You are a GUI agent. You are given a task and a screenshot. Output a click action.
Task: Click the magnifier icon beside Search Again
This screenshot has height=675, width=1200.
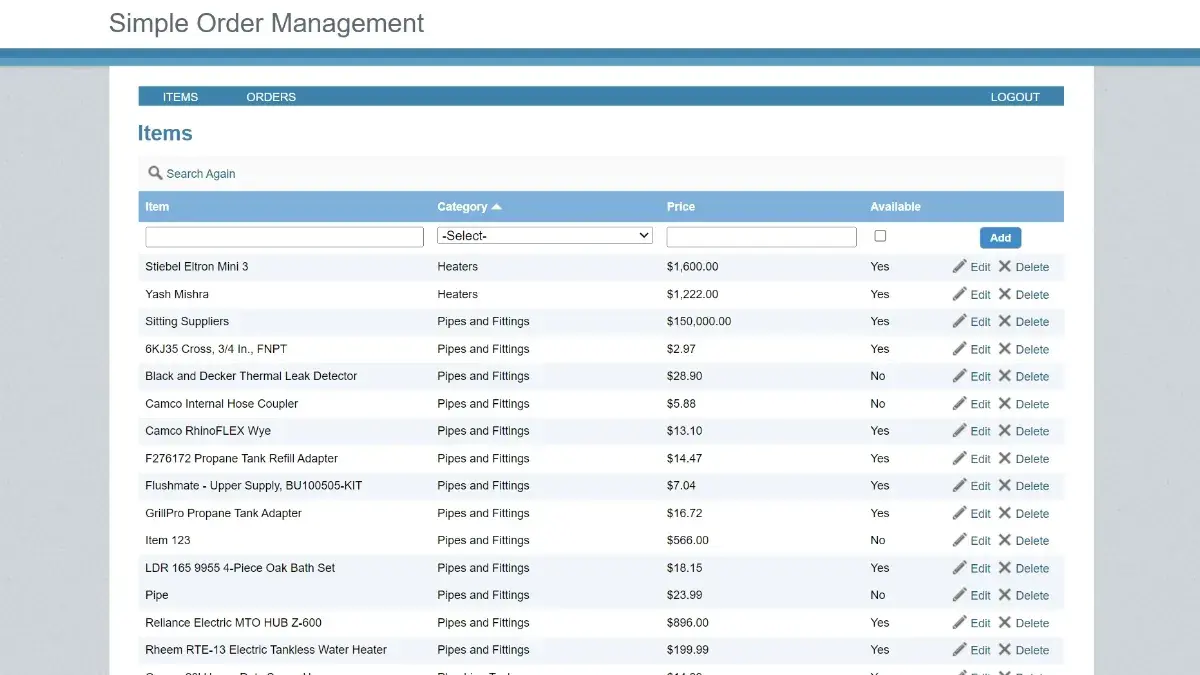click(x=155, y=173)
